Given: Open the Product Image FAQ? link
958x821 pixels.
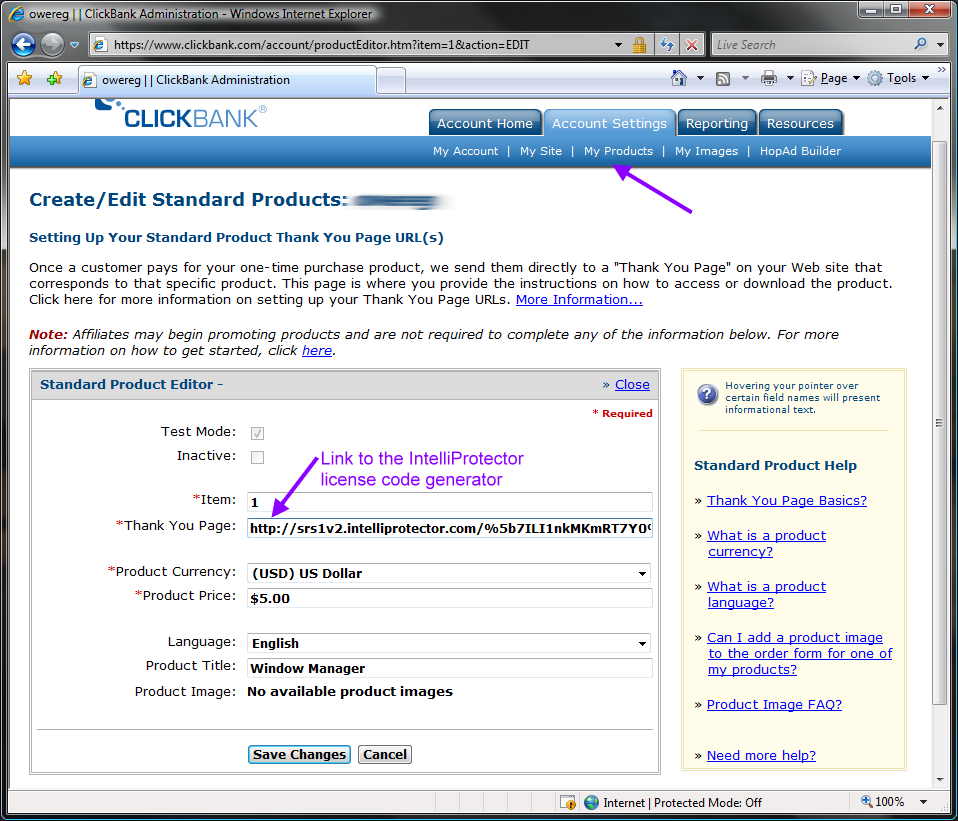Looking at the screenshot, I should (774, 704).
